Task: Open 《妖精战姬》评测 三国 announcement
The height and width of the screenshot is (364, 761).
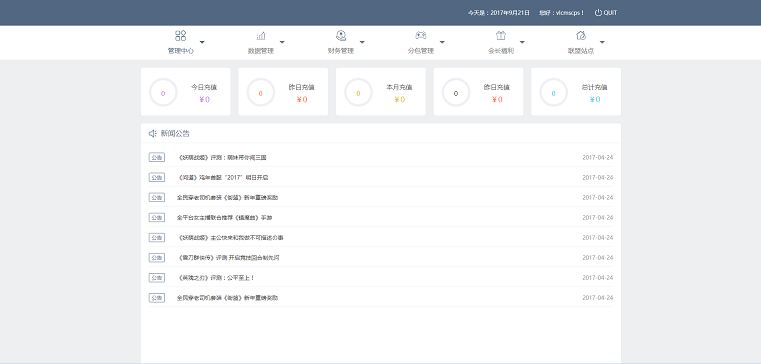Action: tap(222, 158)
